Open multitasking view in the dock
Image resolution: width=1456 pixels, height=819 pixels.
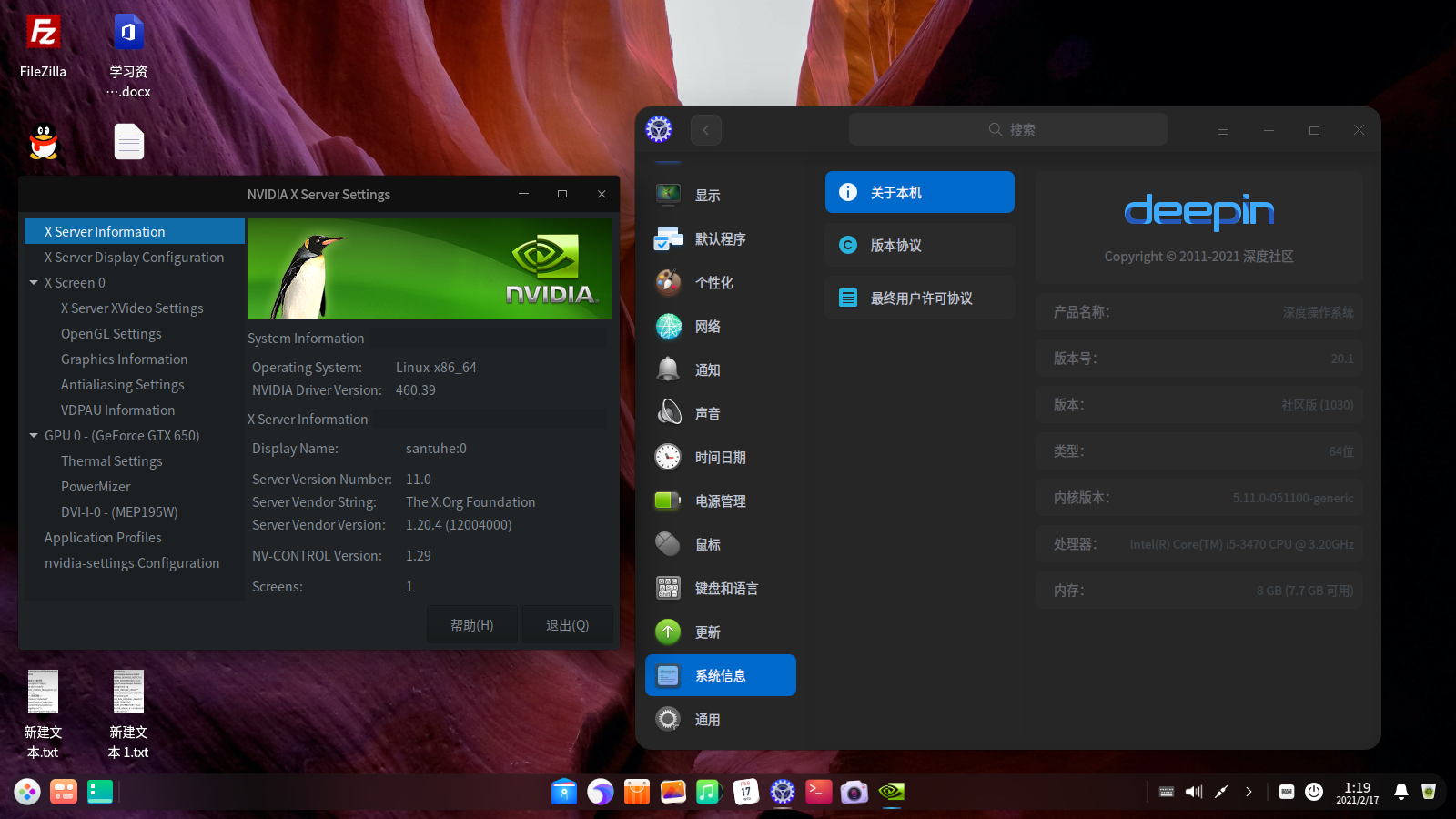[x=64, y=792]
